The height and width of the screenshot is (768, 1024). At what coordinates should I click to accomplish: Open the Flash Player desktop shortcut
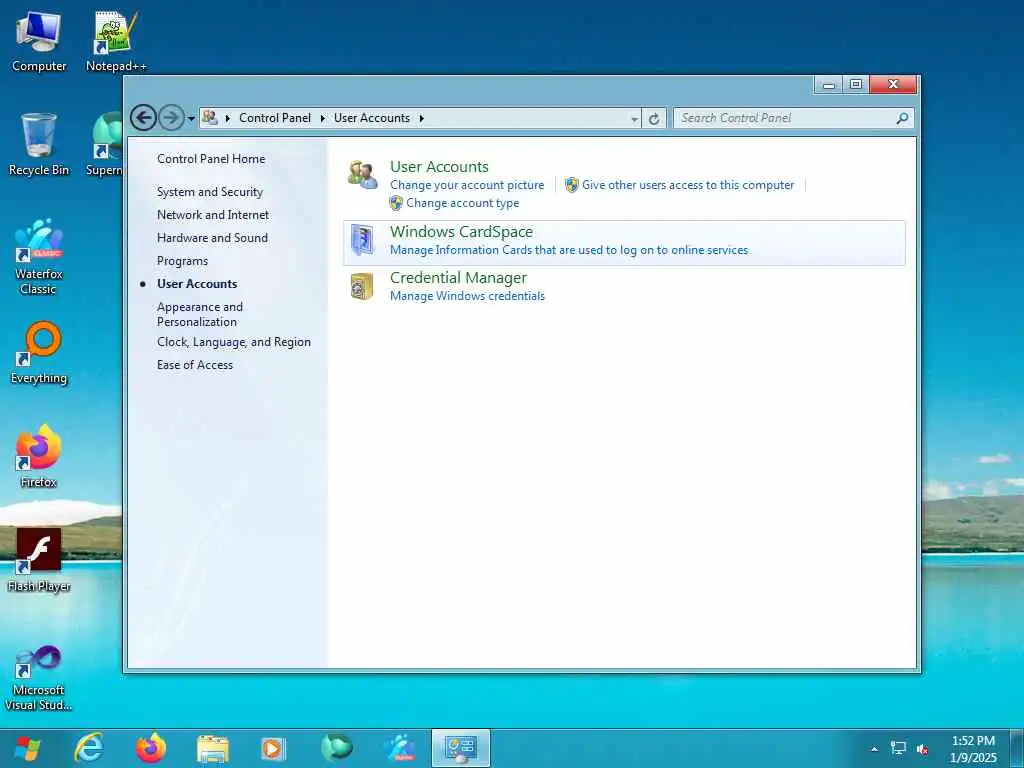pyautogui.click(x=39, y=560)
